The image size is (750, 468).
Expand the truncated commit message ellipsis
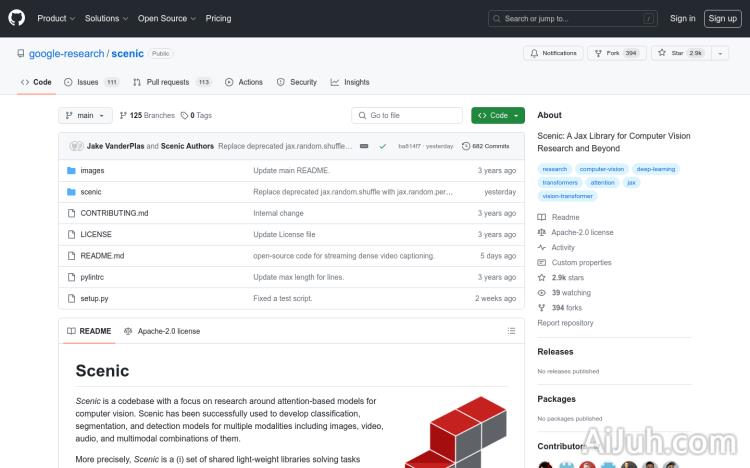pos(364,146)
